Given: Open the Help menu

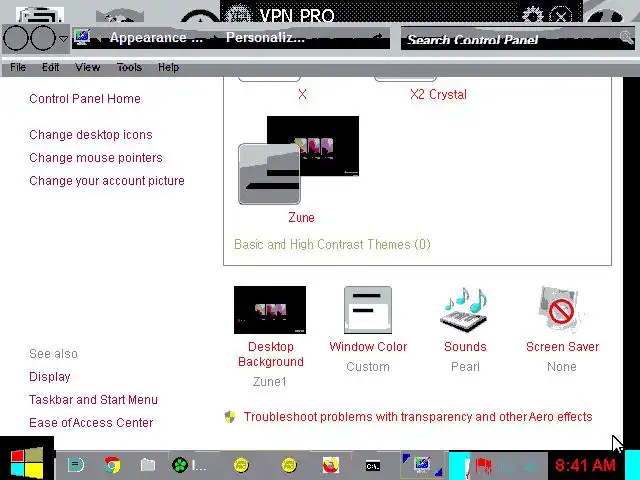Looking at the screenshot, I should 169,67.
